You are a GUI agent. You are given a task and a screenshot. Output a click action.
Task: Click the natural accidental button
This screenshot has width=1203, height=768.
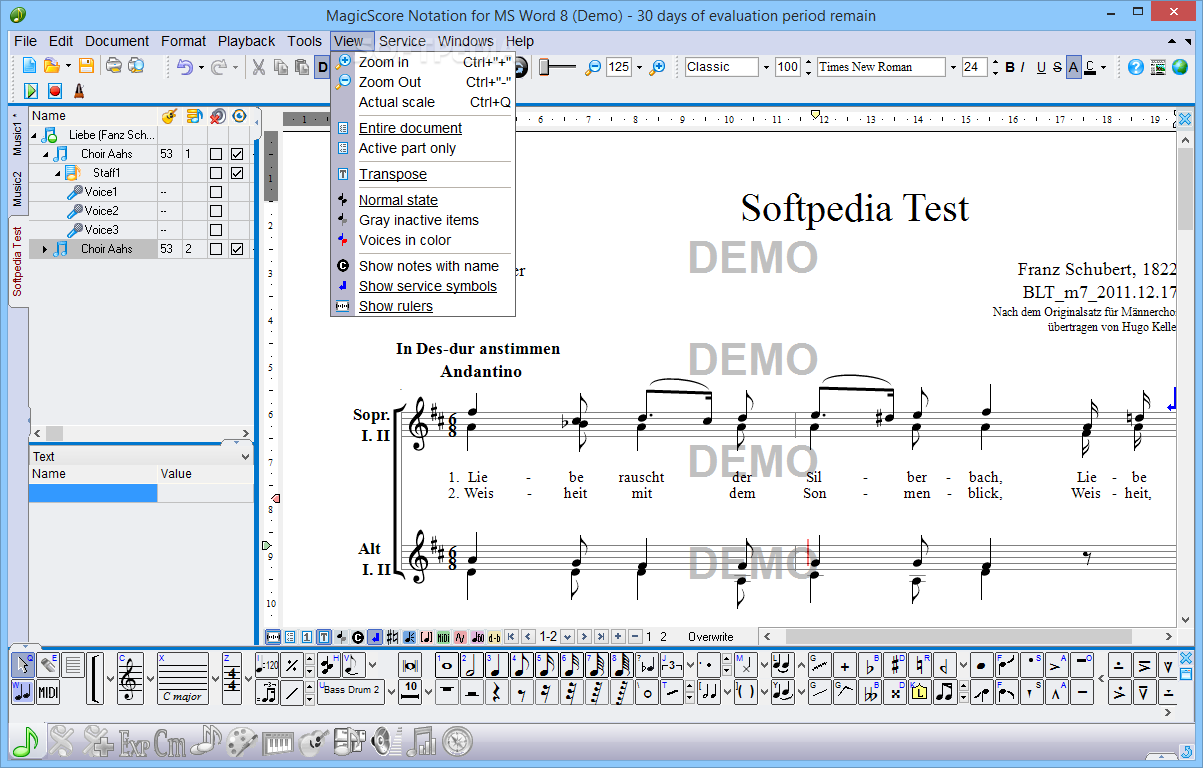point(920,665)
